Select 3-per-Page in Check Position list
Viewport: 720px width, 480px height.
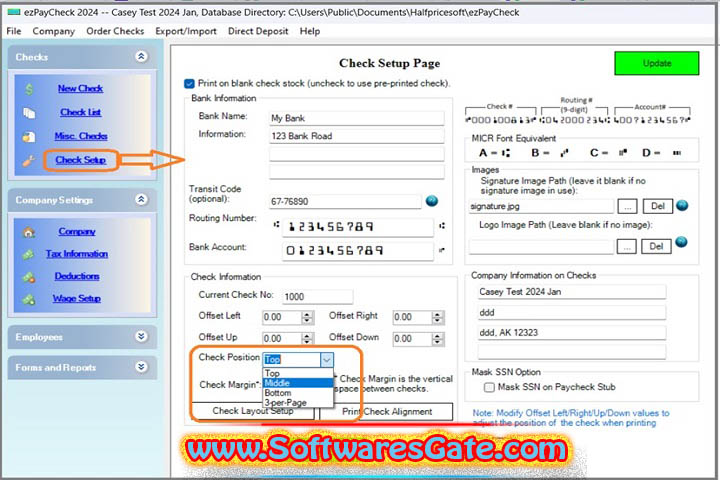coord(298,402)
